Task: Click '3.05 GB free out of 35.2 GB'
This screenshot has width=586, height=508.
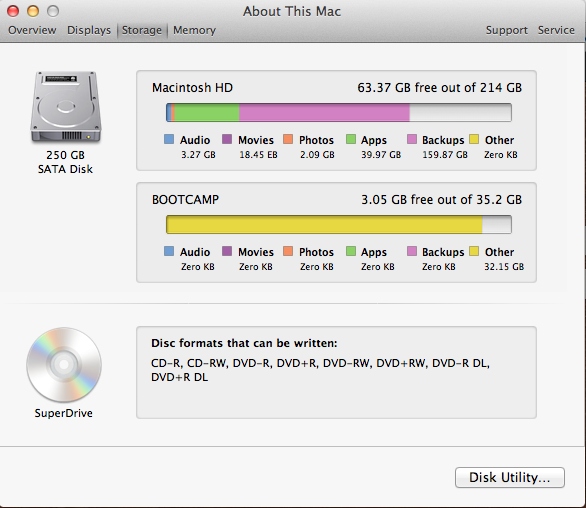Action: point(441,200)
